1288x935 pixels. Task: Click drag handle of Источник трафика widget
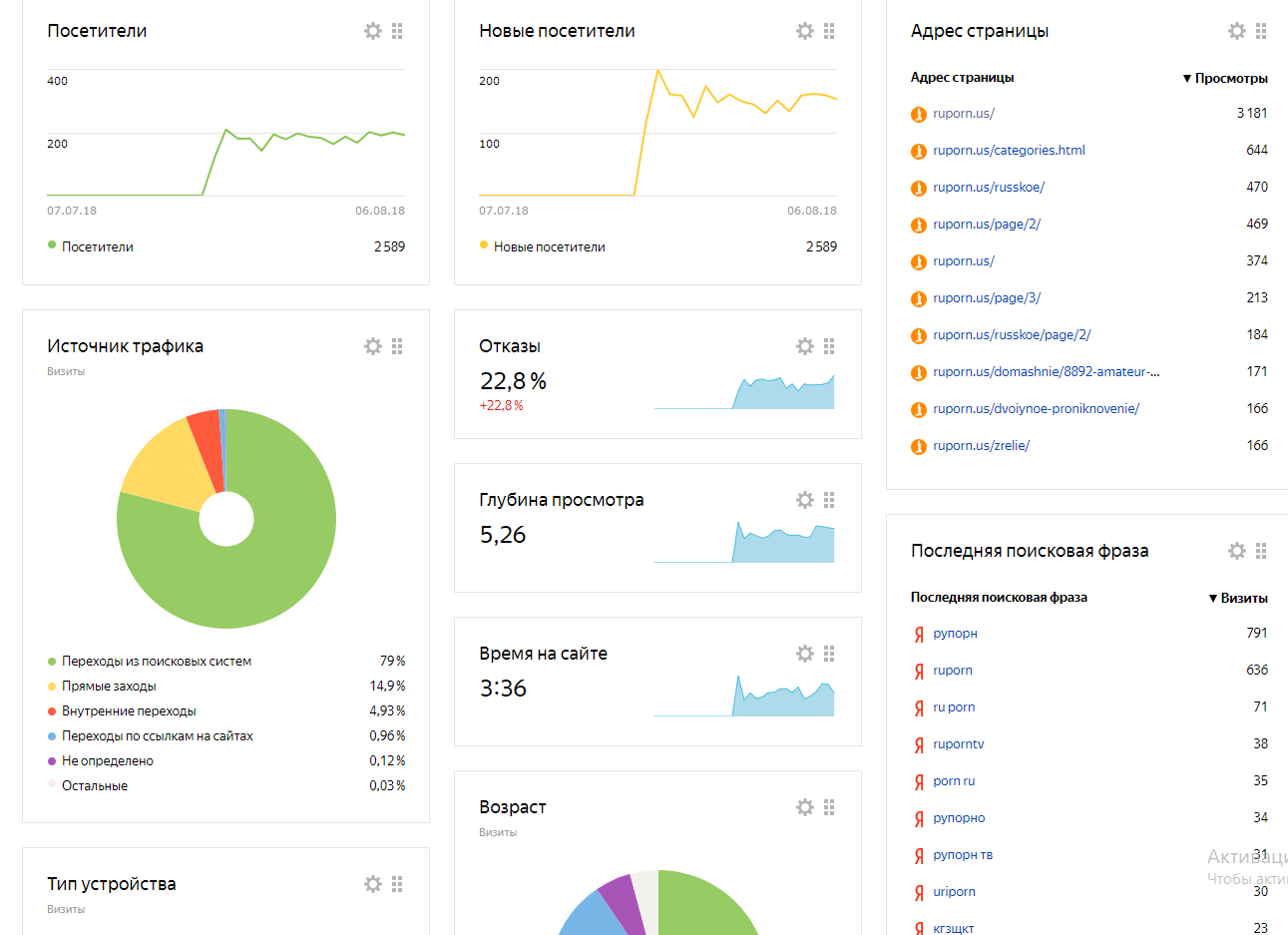397,346
